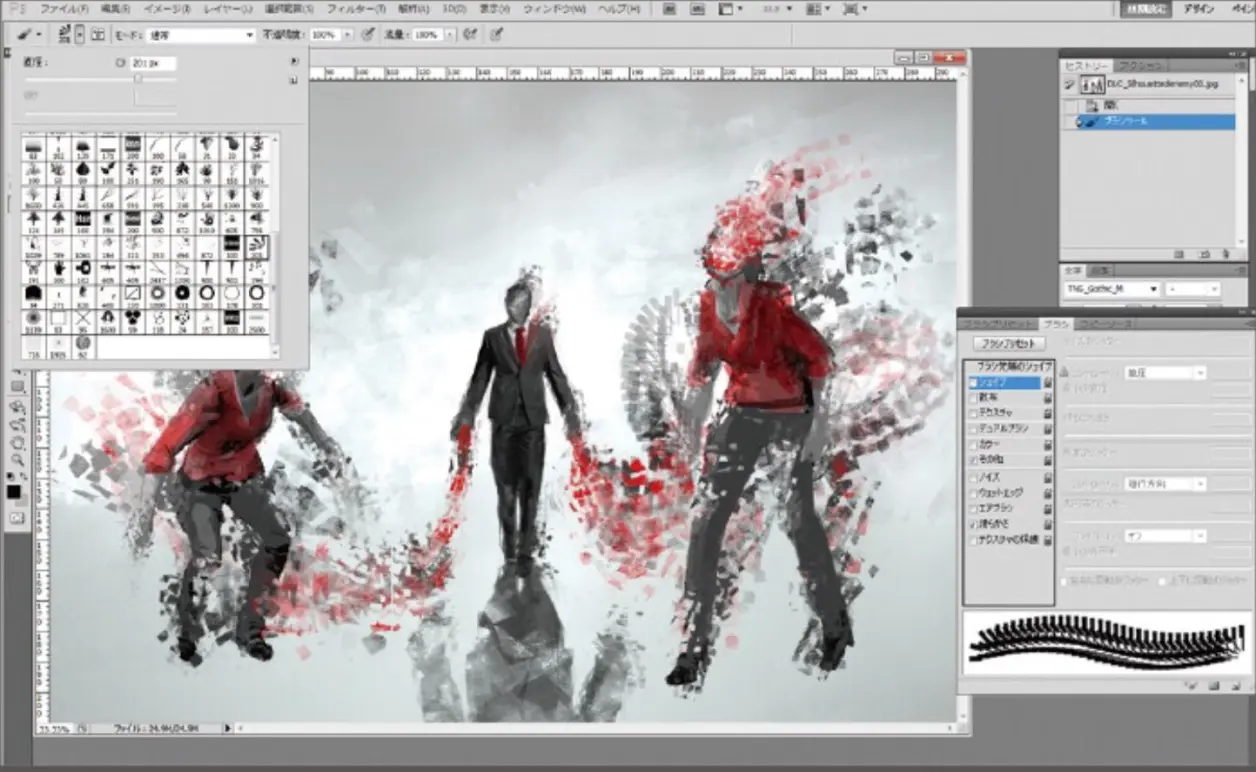Viewport: 1256px width, 772px height.
Task: Open the Filter (フィルター) menu
Action: click(356, 8)
